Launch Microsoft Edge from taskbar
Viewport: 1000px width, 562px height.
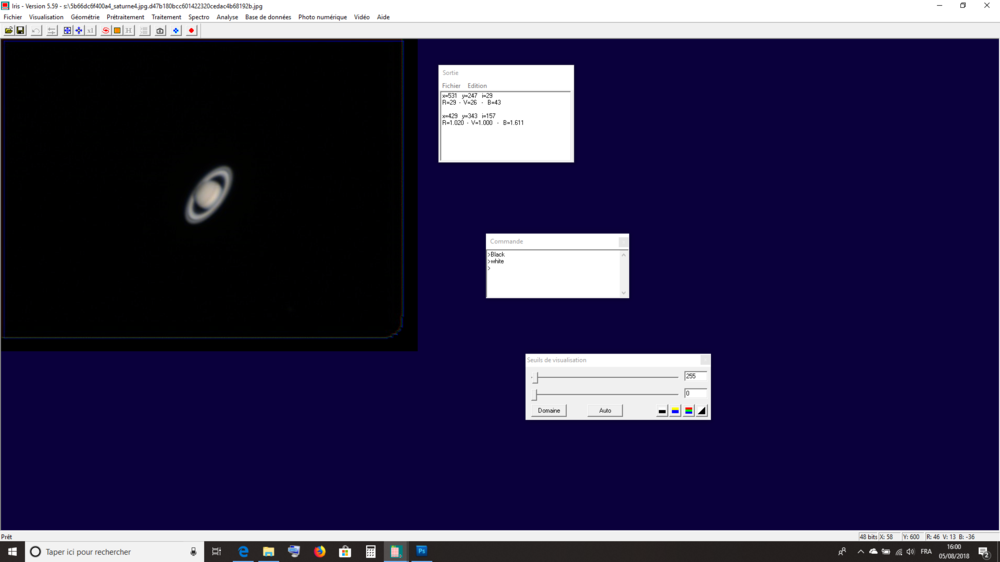243,552
